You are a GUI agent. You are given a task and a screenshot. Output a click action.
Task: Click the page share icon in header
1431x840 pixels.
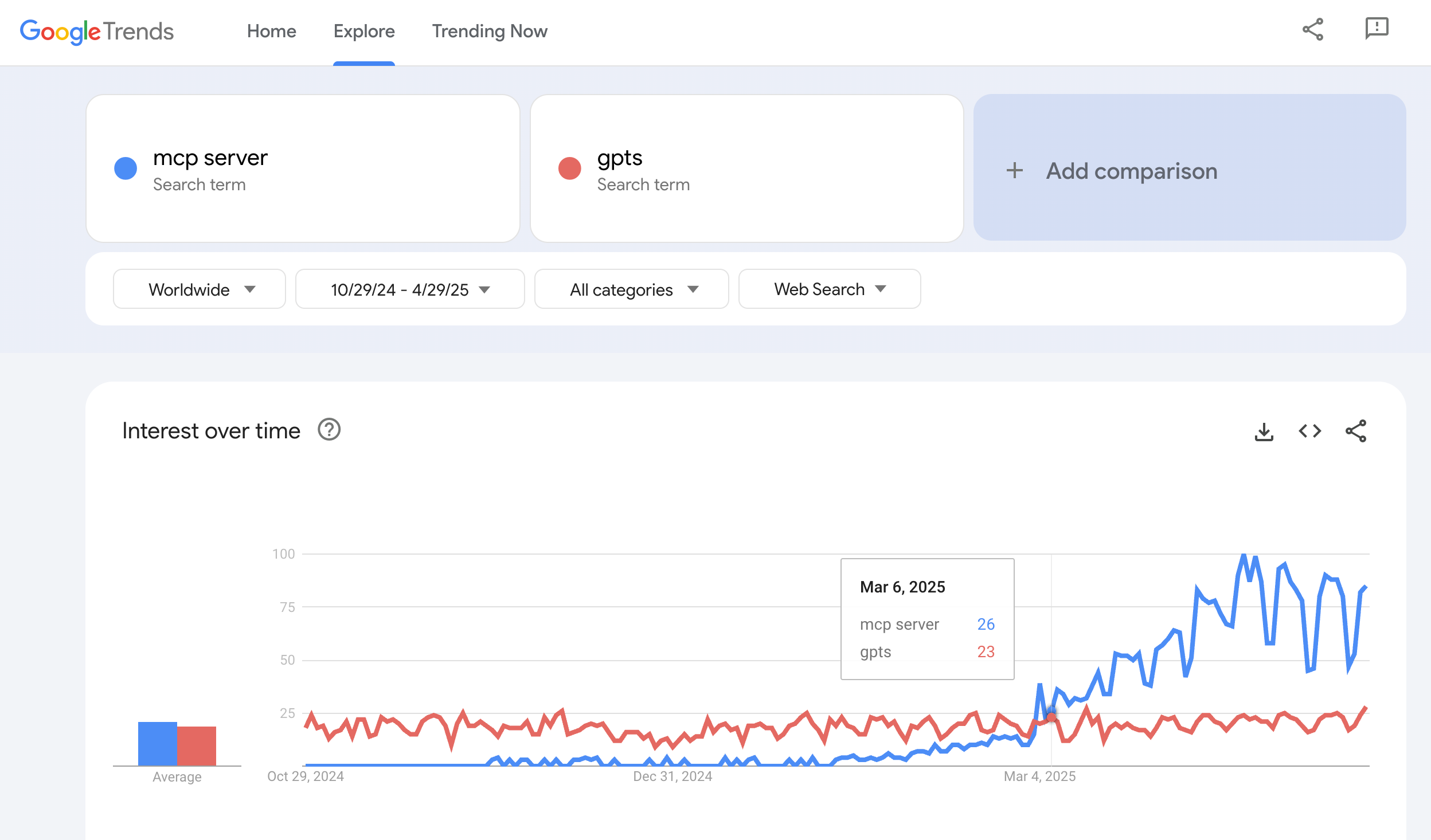point(1312,29)
